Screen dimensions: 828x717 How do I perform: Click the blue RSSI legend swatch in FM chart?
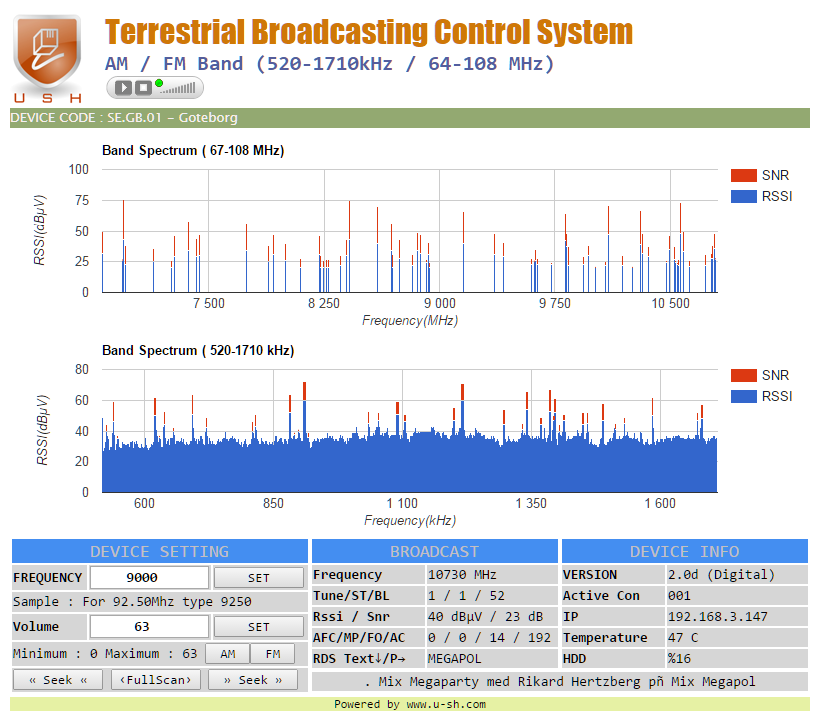[744, 196]
